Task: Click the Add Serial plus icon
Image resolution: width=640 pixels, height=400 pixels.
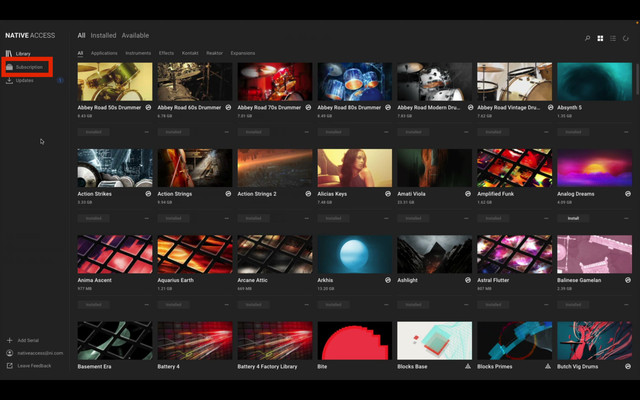Action: point(9,340)
